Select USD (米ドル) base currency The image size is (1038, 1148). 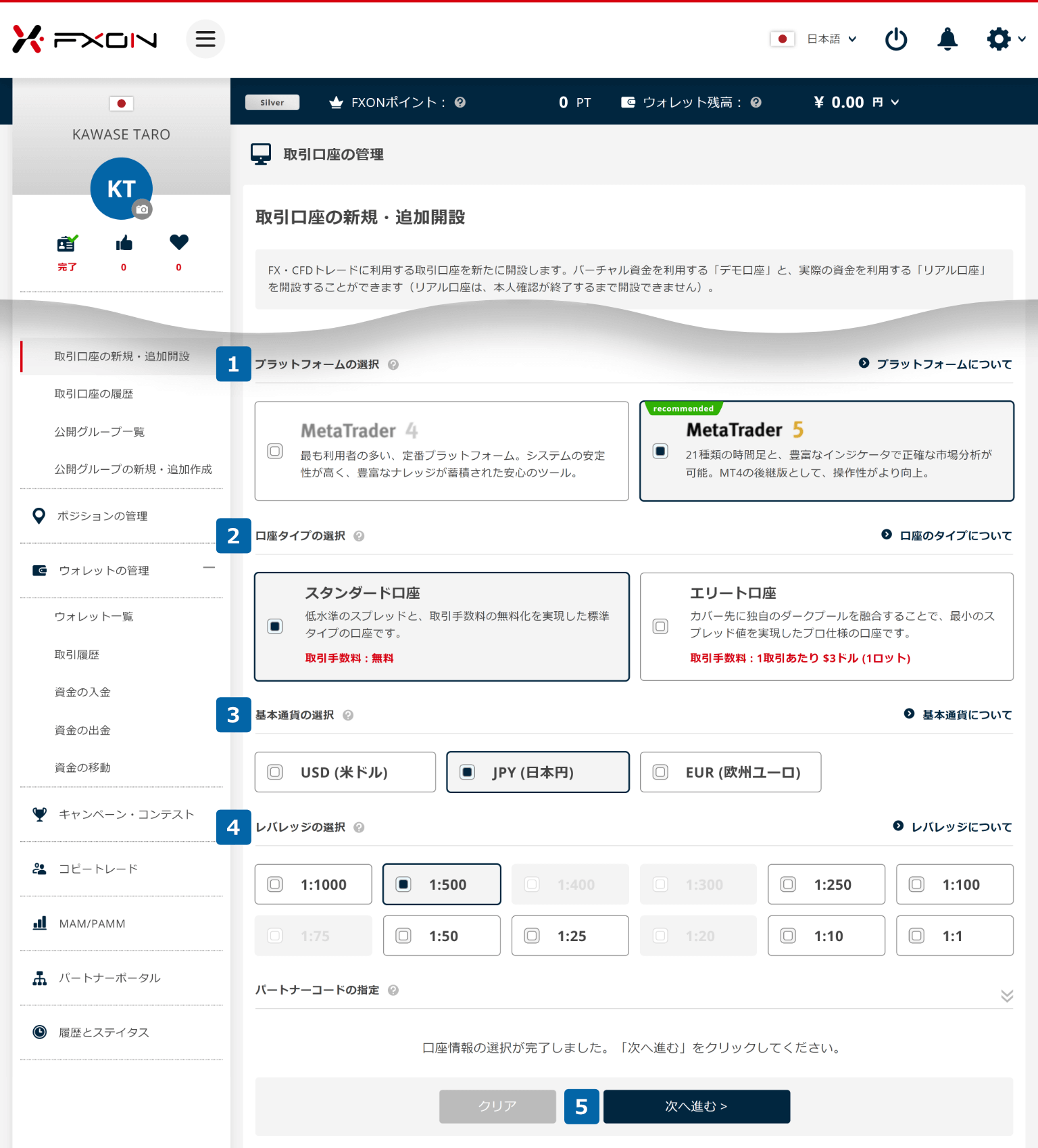pos(345,772)
